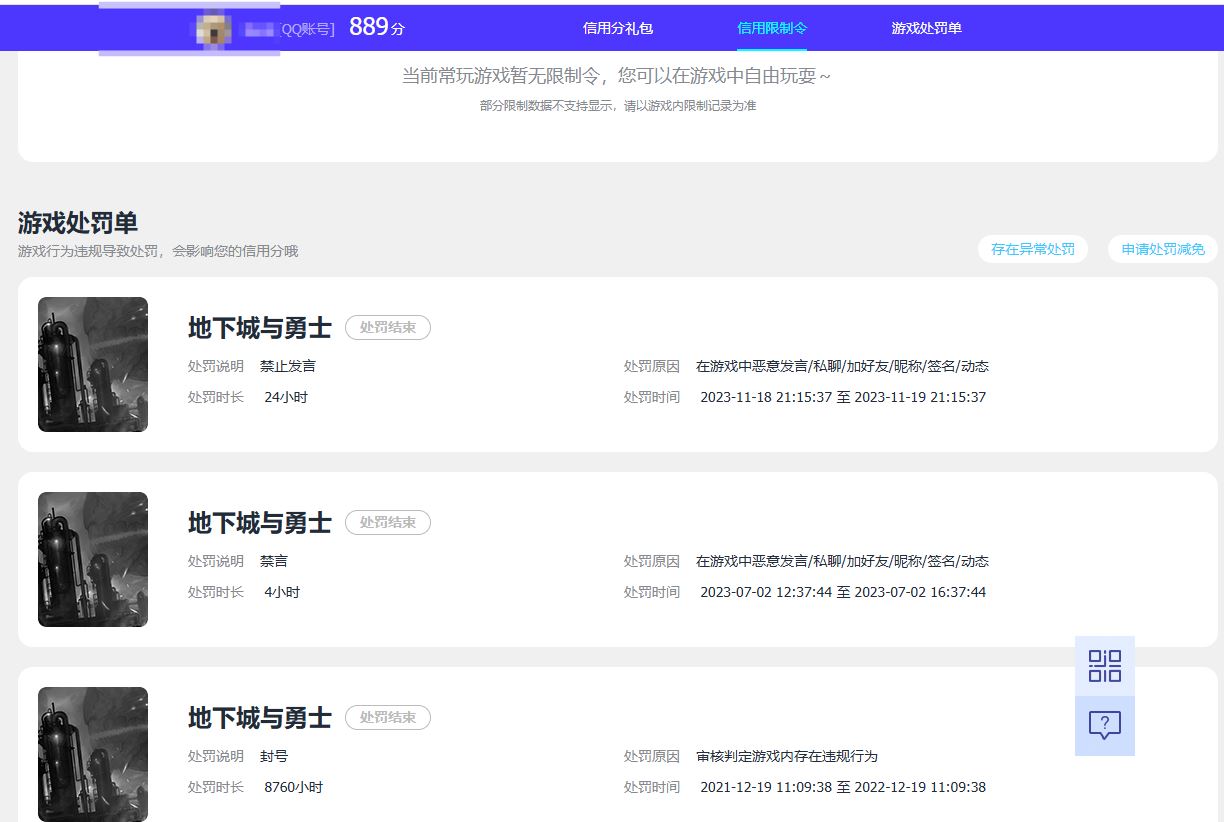Select game thumbnail of the 4小时 禁言 record
The height and width of the screenshot is (822, 1224).
(x=93, y=559)
